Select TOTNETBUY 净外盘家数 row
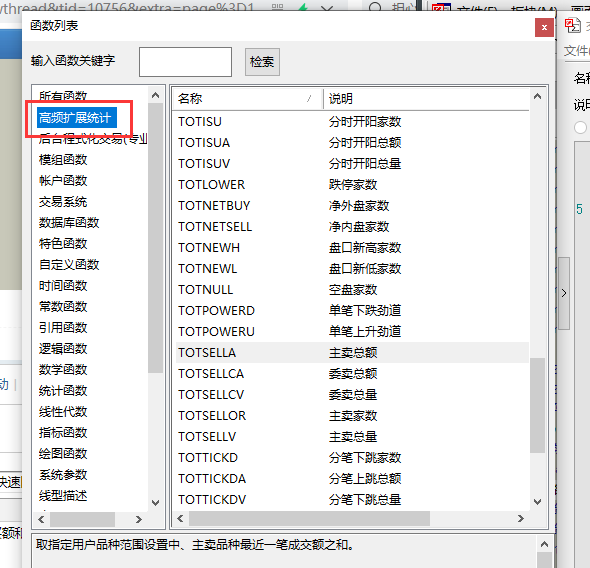This screenshot has height=568, width=590. tap(352, 206)
